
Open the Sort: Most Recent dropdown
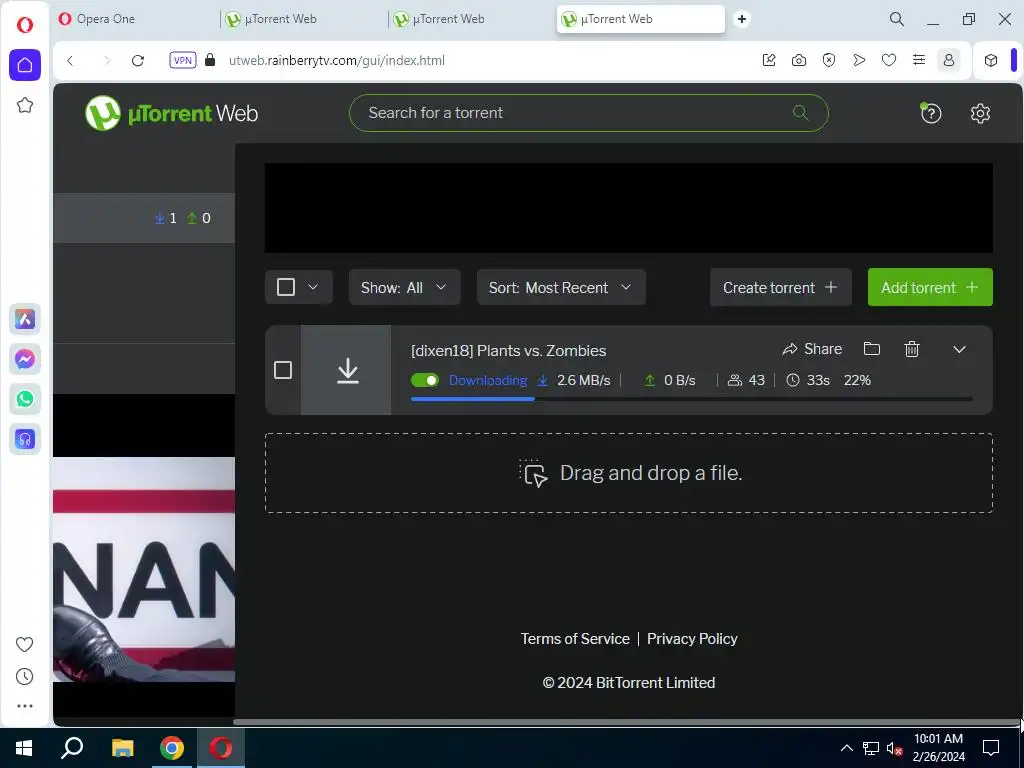[x=561, y=287]
